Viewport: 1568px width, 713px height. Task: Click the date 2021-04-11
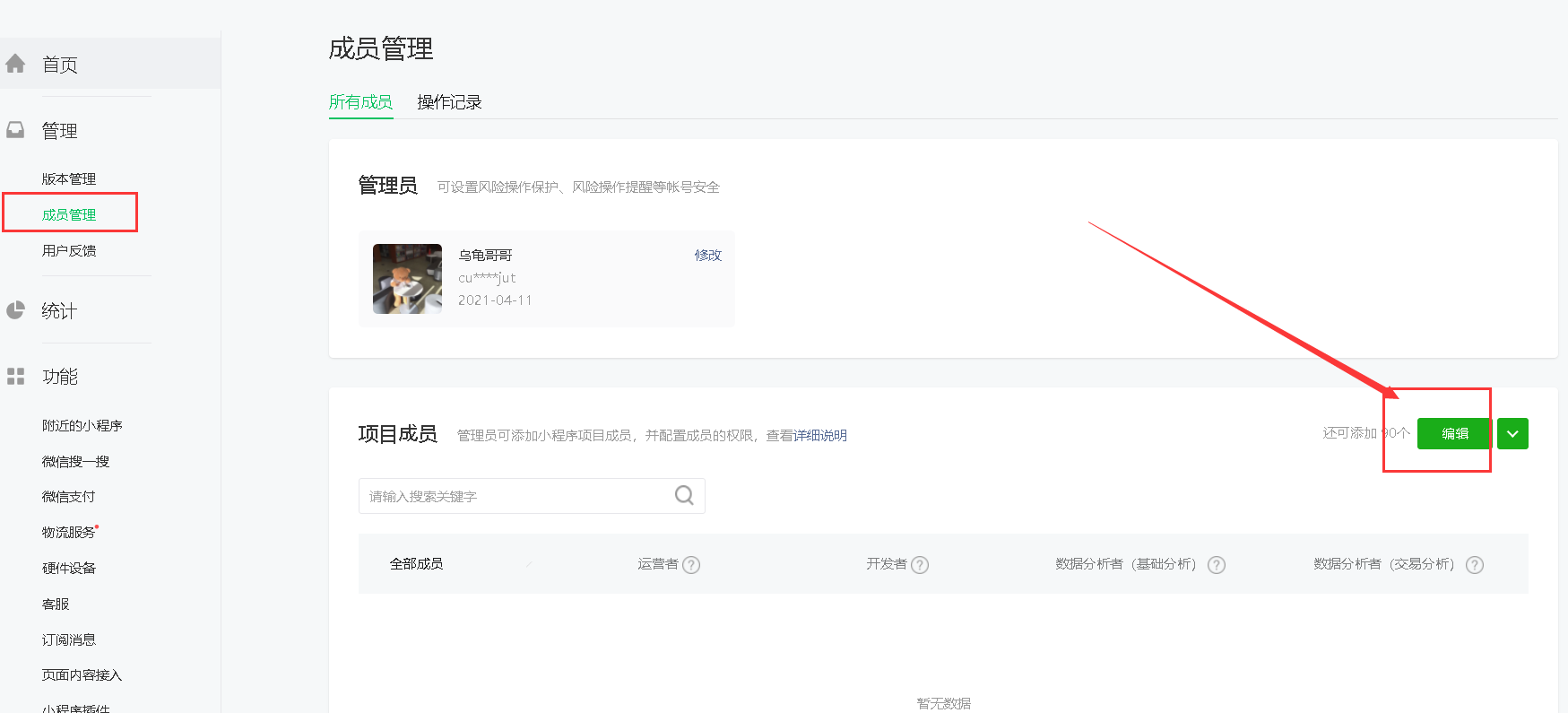pyautogui.click(x=495, y=300)
